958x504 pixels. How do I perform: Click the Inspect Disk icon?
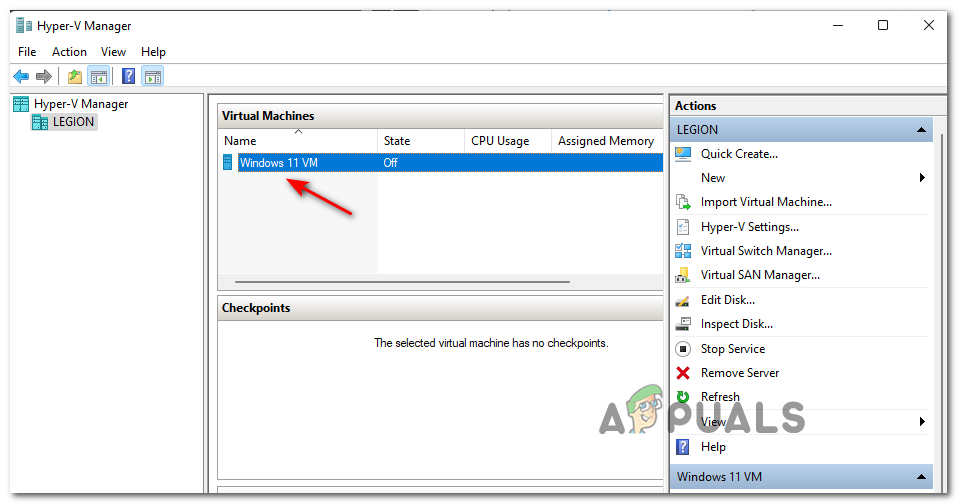[683, 324]
